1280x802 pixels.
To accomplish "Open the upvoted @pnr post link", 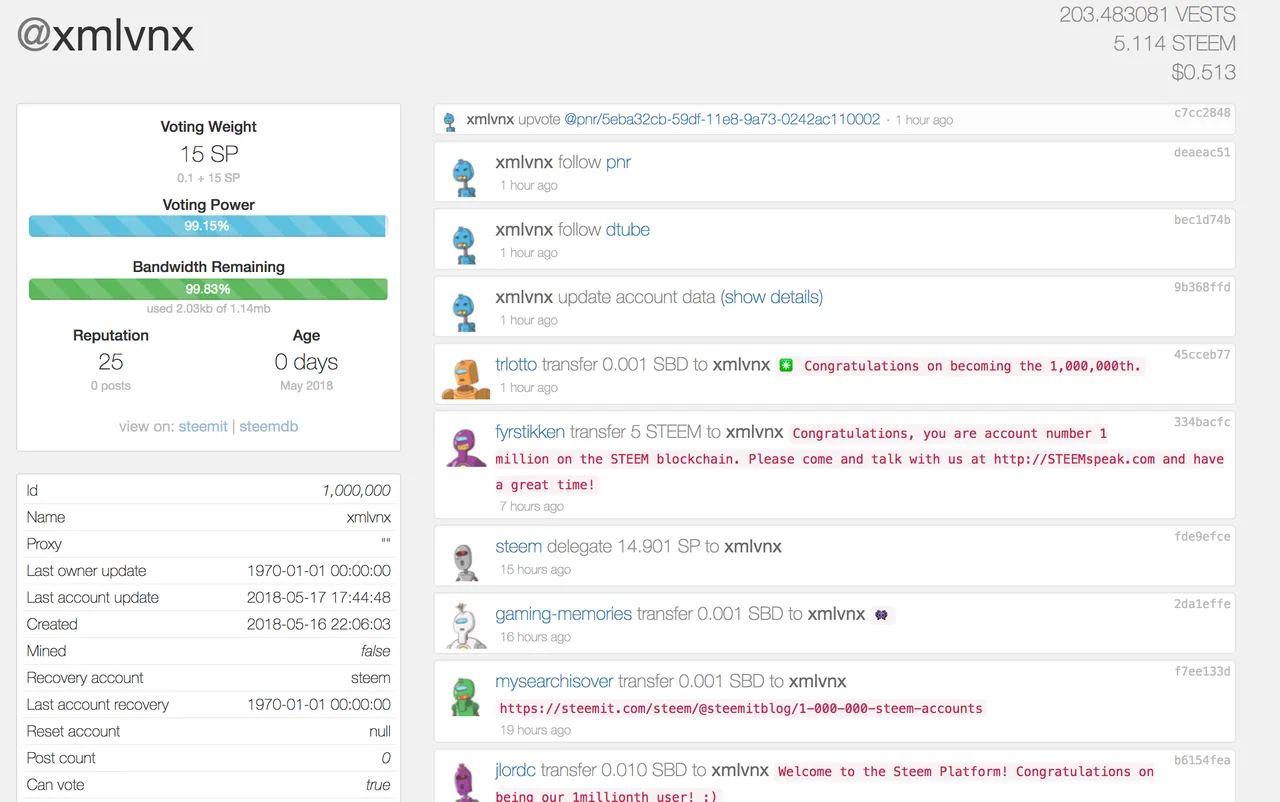I will [x=722, y=119].
